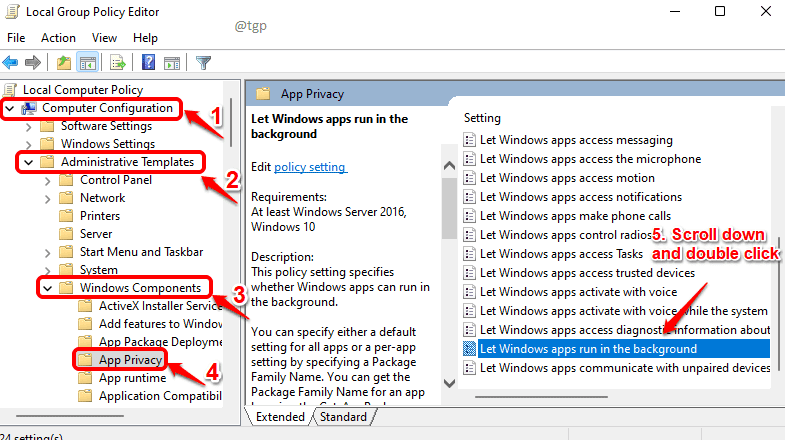Screen dimensions: 785x440
Task: Click the Forward arrow toolbar icon
Action: 35,63
